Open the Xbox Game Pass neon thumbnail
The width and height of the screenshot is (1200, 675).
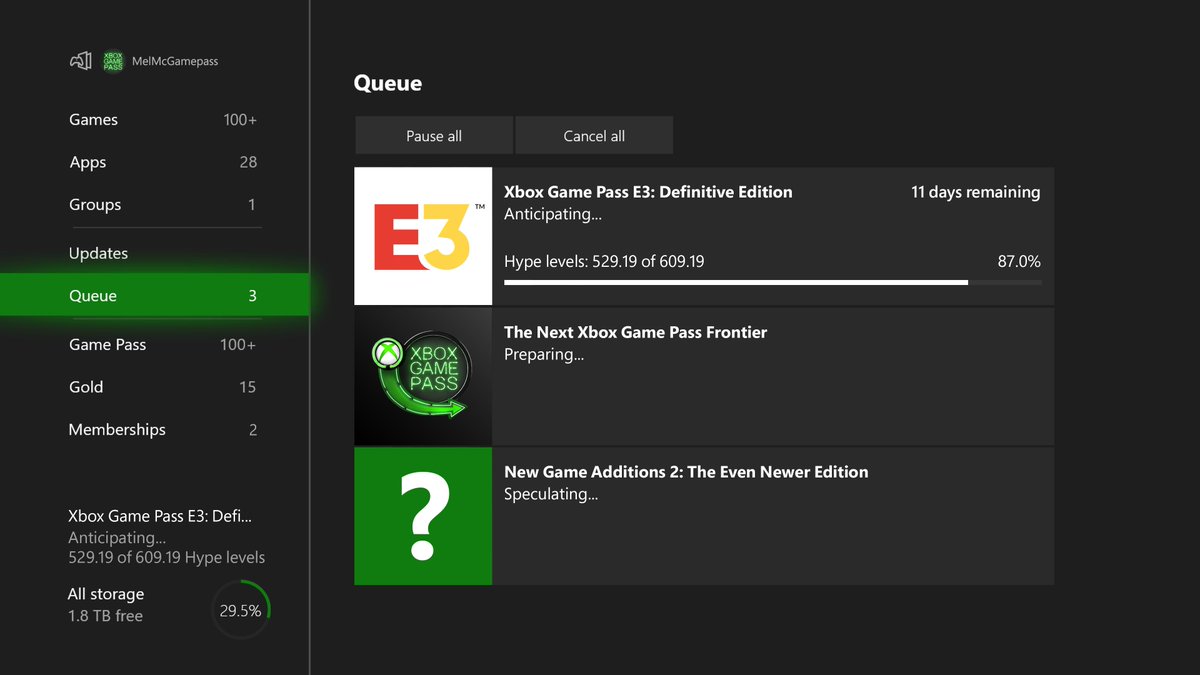(x=423, y=376)
